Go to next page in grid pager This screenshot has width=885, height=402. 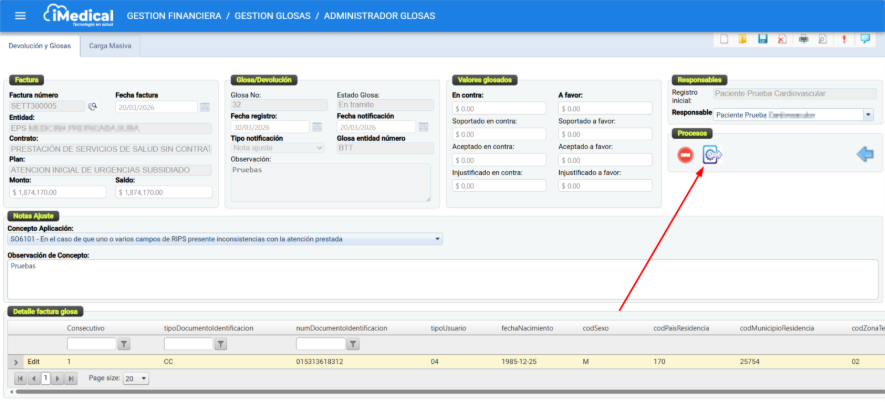[x=58, y=379]
